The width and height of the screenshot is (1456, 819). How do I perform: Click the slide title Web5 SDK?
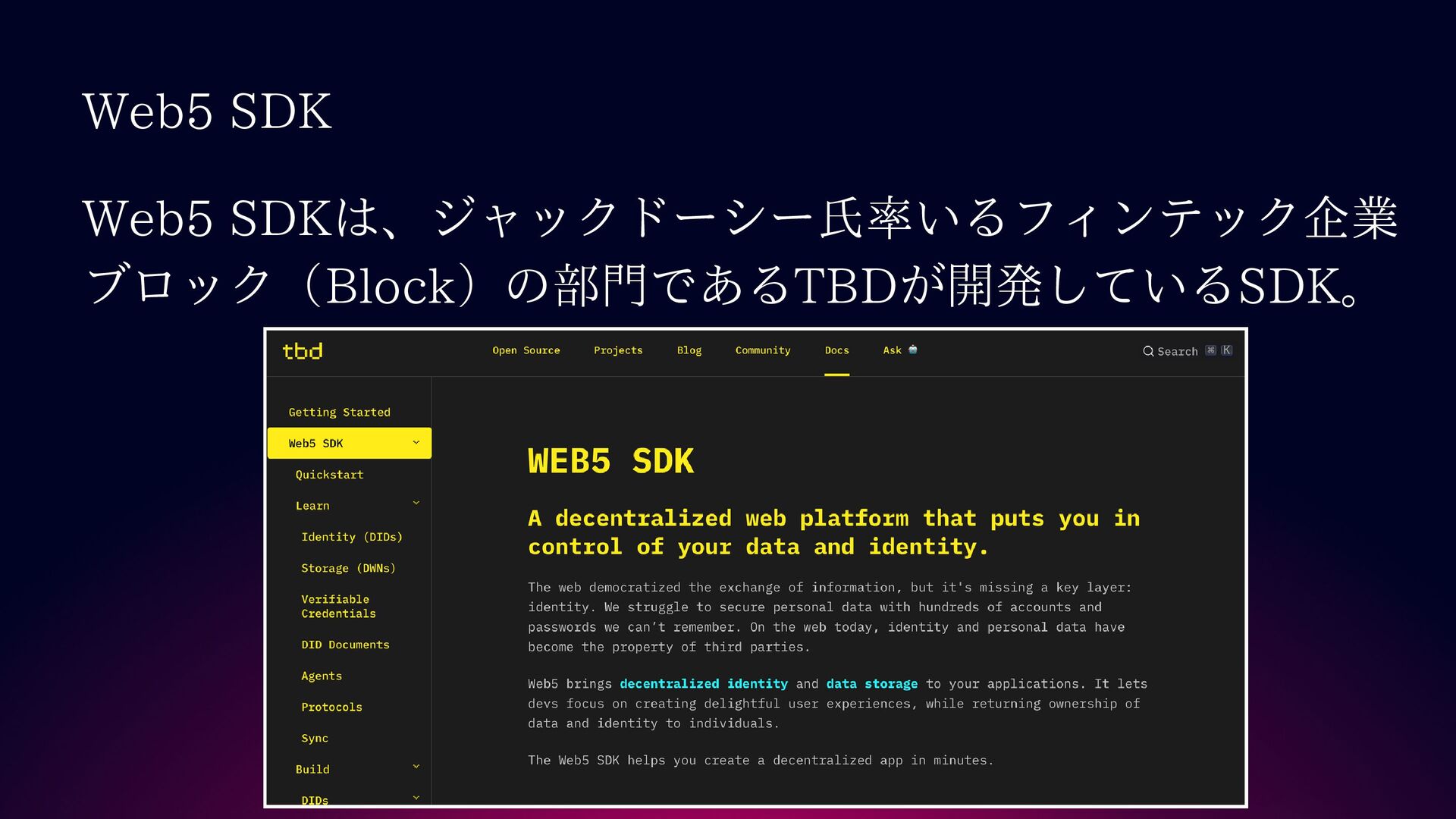point(207,111)
